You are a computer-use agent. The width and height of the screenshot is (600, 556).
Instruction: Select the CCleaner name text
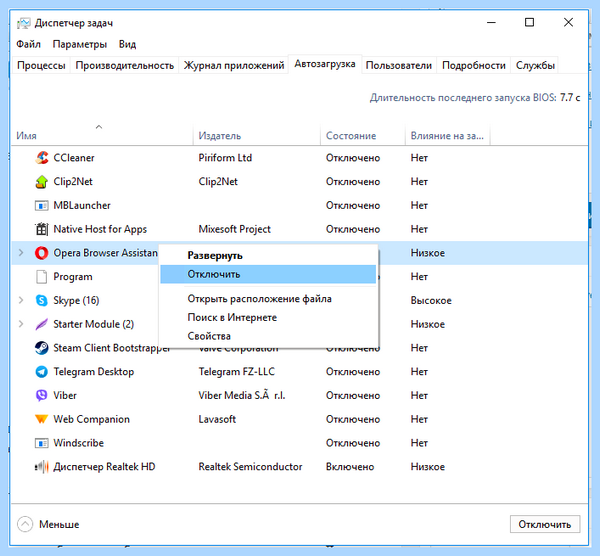74,158
